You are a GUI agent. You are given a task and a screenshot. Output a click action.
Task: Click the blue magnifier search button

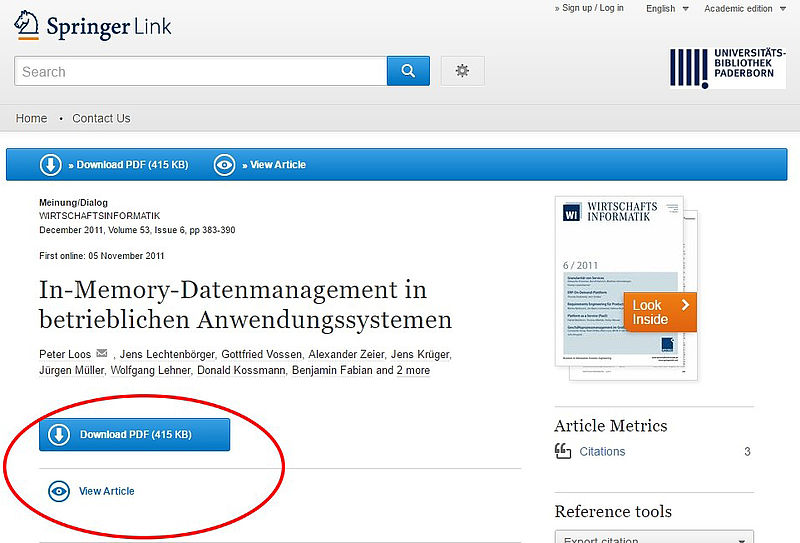tap(408, 71)
